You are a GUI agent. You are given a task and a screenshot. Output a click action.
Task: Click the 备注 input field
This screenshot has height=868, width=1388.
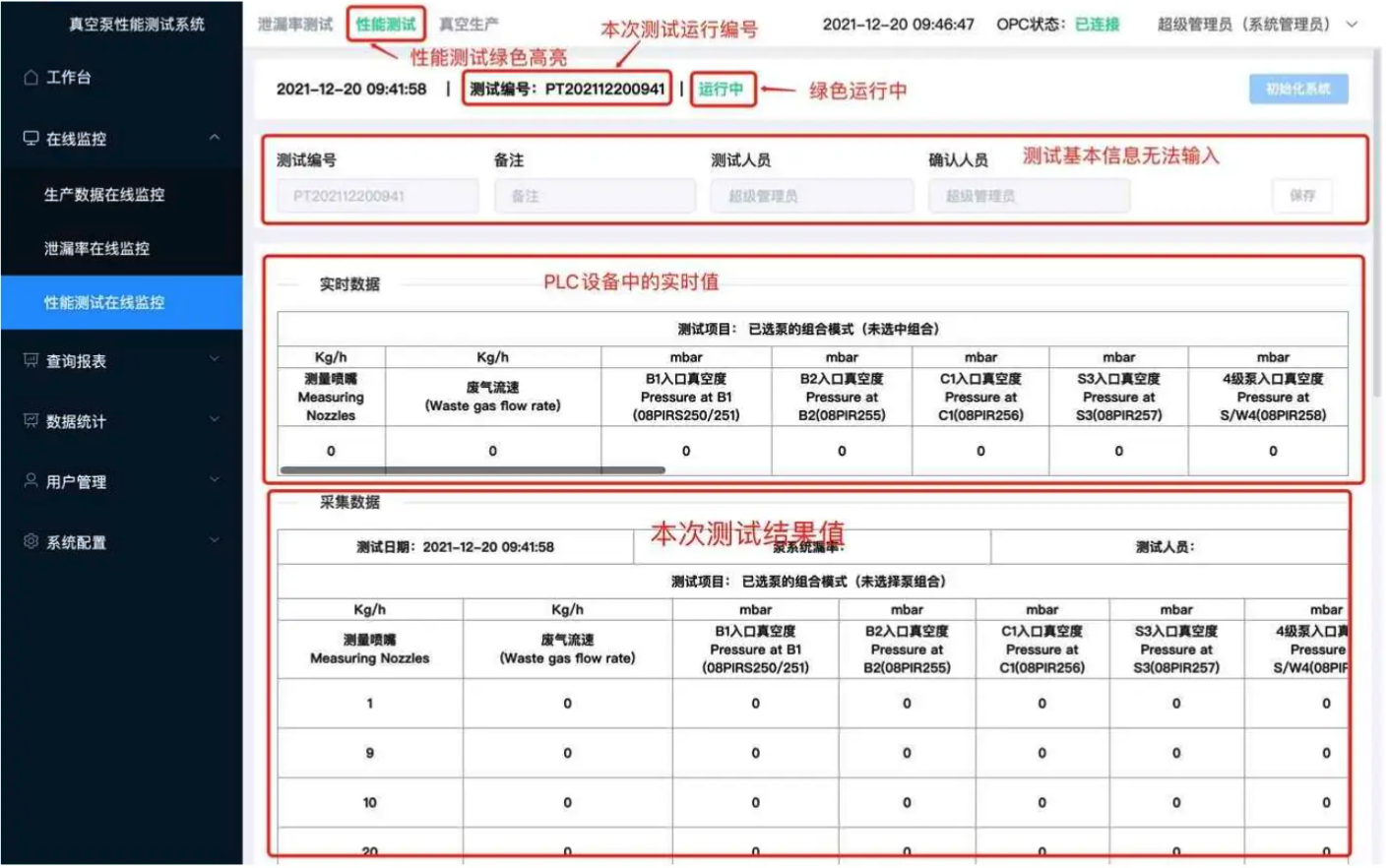pyautogui.click(x=595, y=196)
